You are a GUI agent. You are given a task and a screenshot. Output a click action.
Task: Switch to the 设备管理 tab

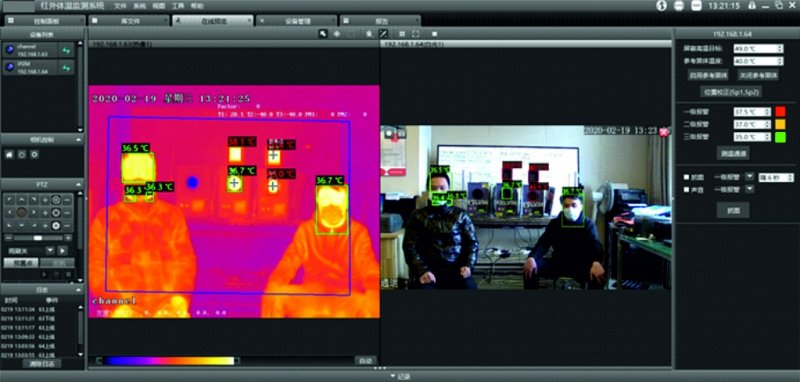pos(297,21)
